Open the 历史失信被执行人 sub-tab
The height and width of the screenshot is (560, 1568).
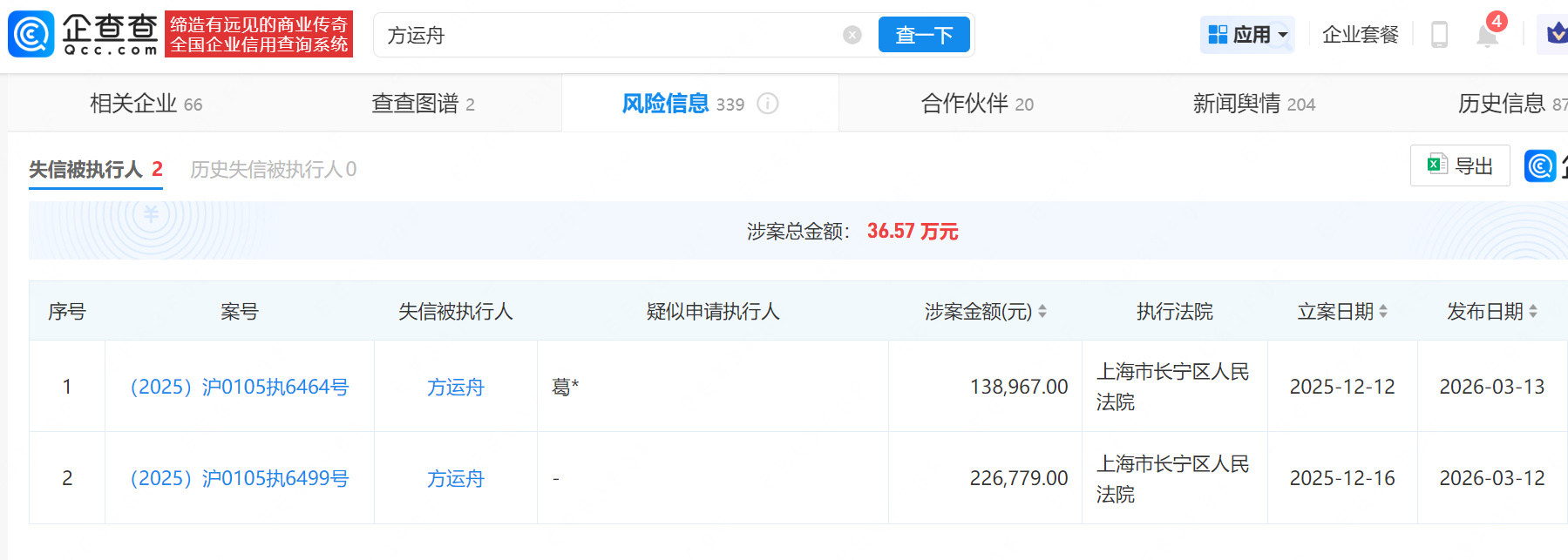[x=273, y=169]
